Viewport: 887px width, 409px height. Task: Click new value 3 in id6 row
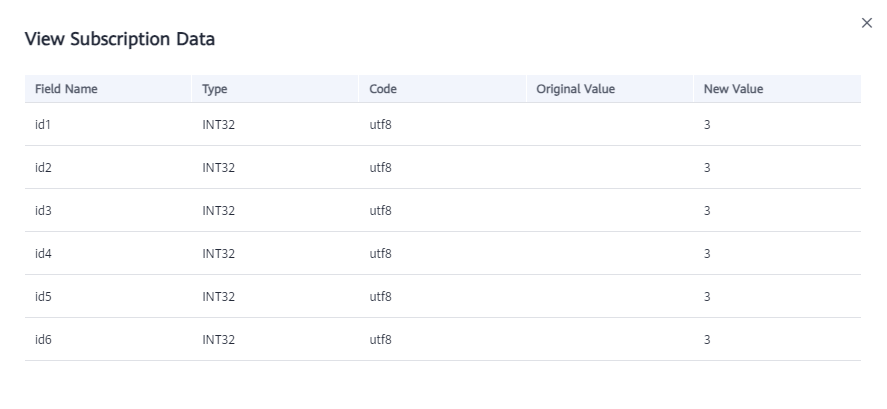tap(707, 339)
